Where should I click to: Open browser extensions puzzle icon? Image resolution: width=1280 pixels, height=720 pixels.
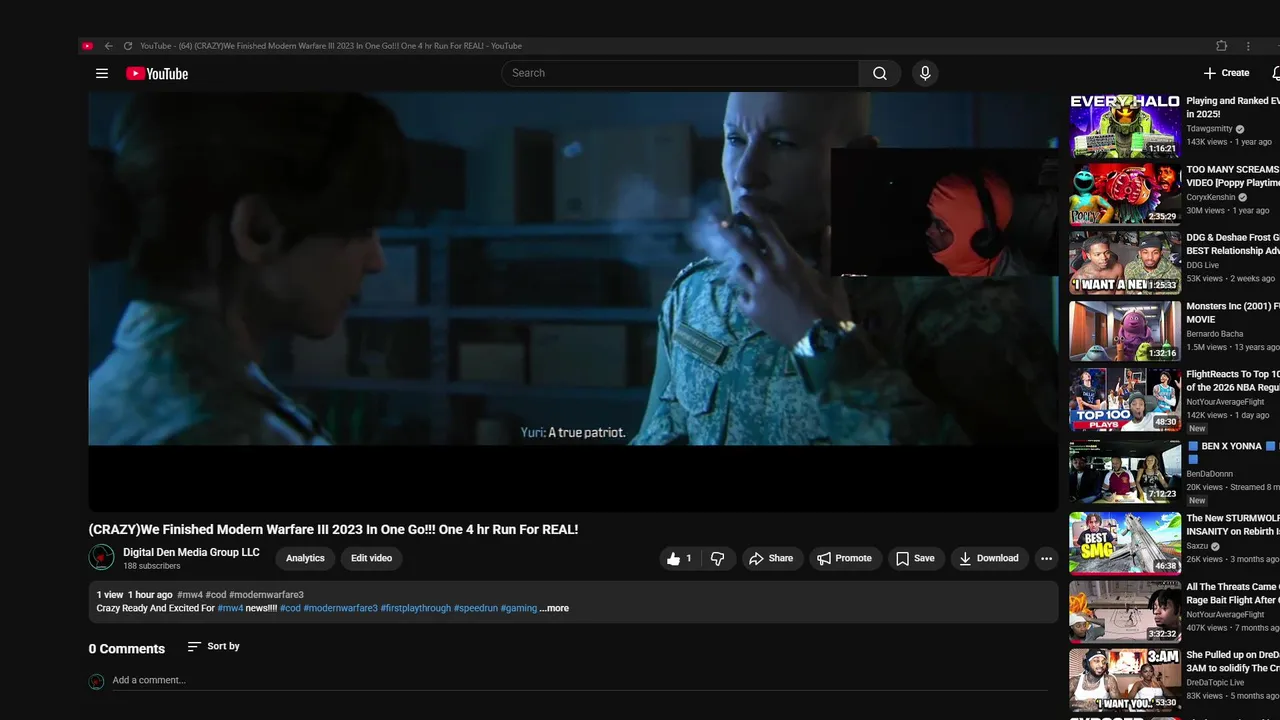point(1221,46)
